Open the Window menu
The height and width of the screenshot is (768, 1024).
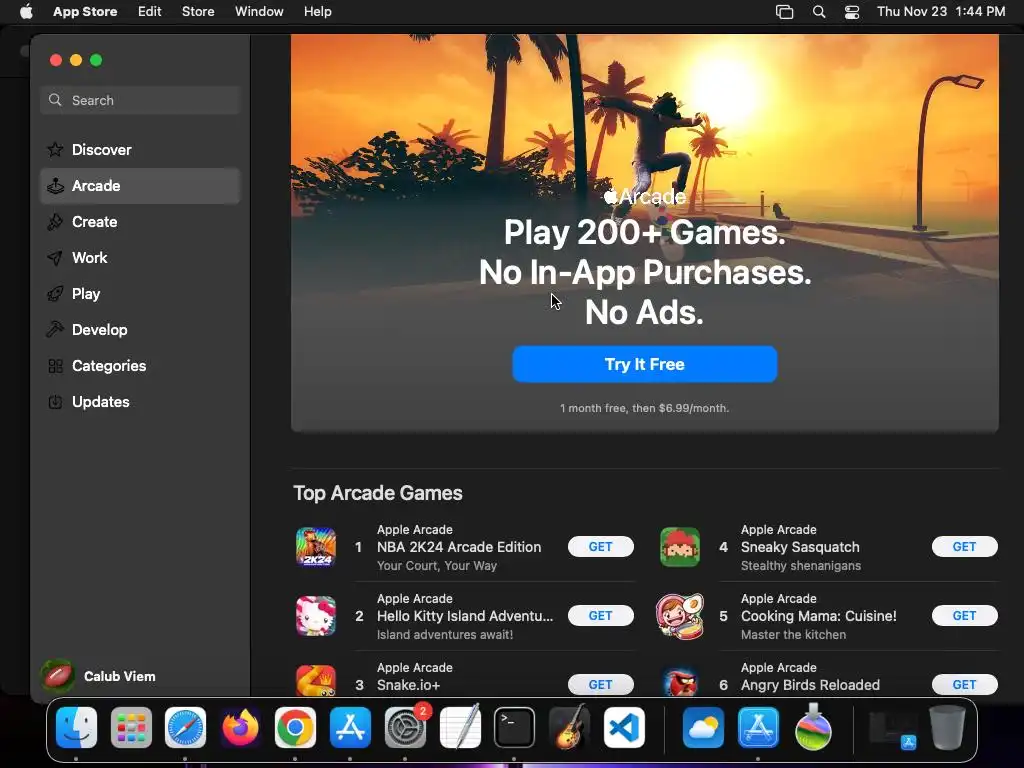pyautogui.click(x=259, y=12)
